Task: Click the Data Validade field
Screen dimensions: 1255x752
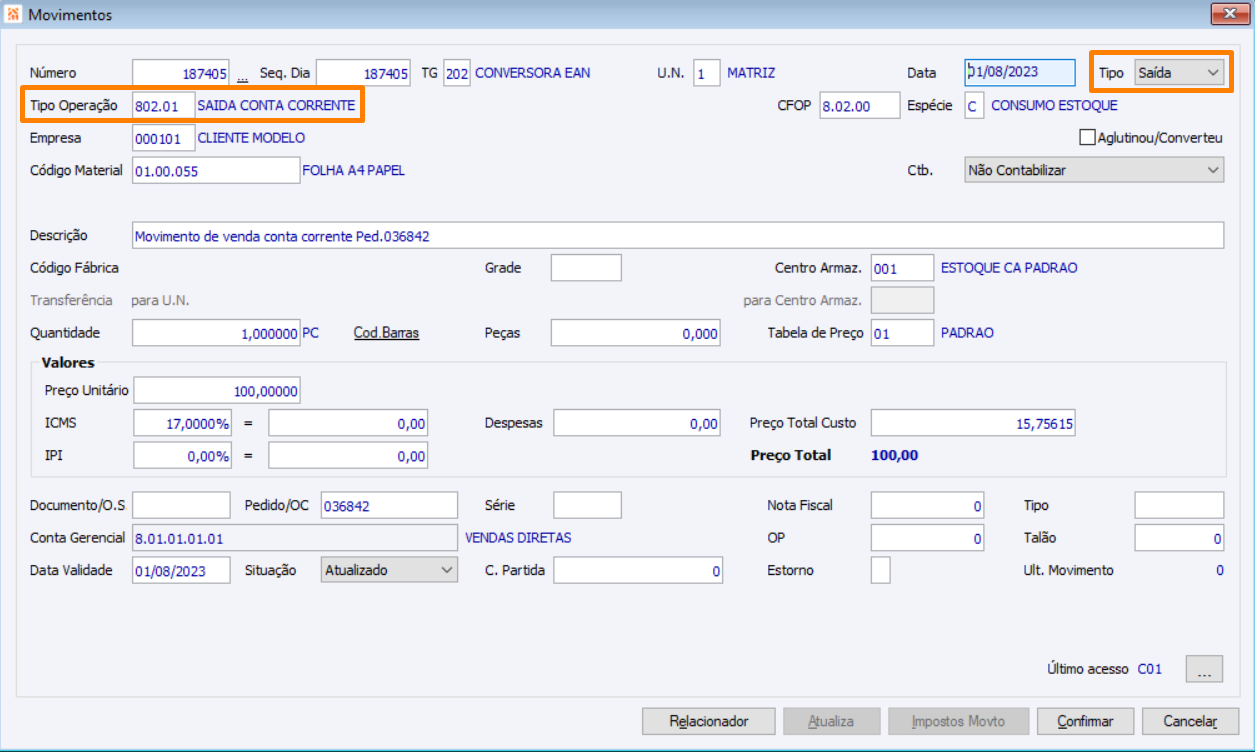Action: click(181, 570)
